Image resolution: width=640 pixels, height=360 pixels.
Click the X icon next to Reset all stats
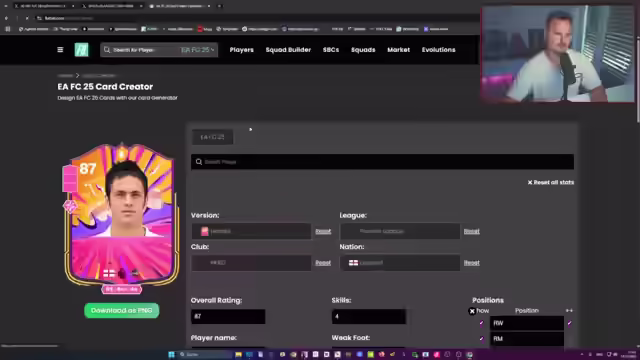[x=530, y=182]
